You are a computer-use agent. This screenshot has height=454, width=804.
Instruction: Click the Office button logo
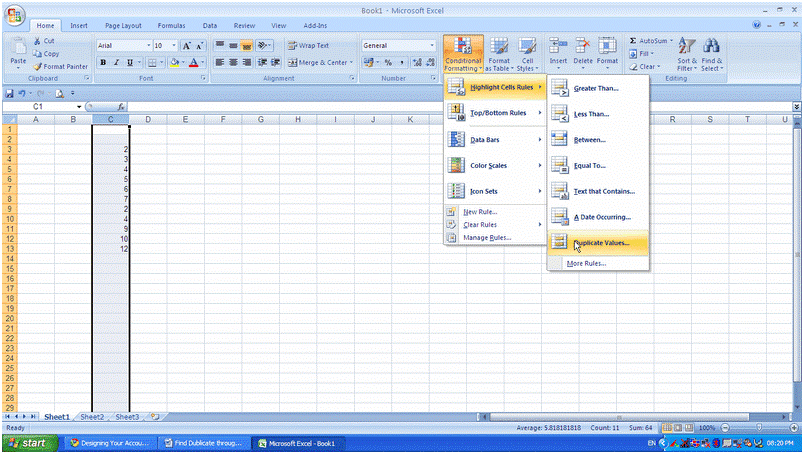click(x=15, y=15)
